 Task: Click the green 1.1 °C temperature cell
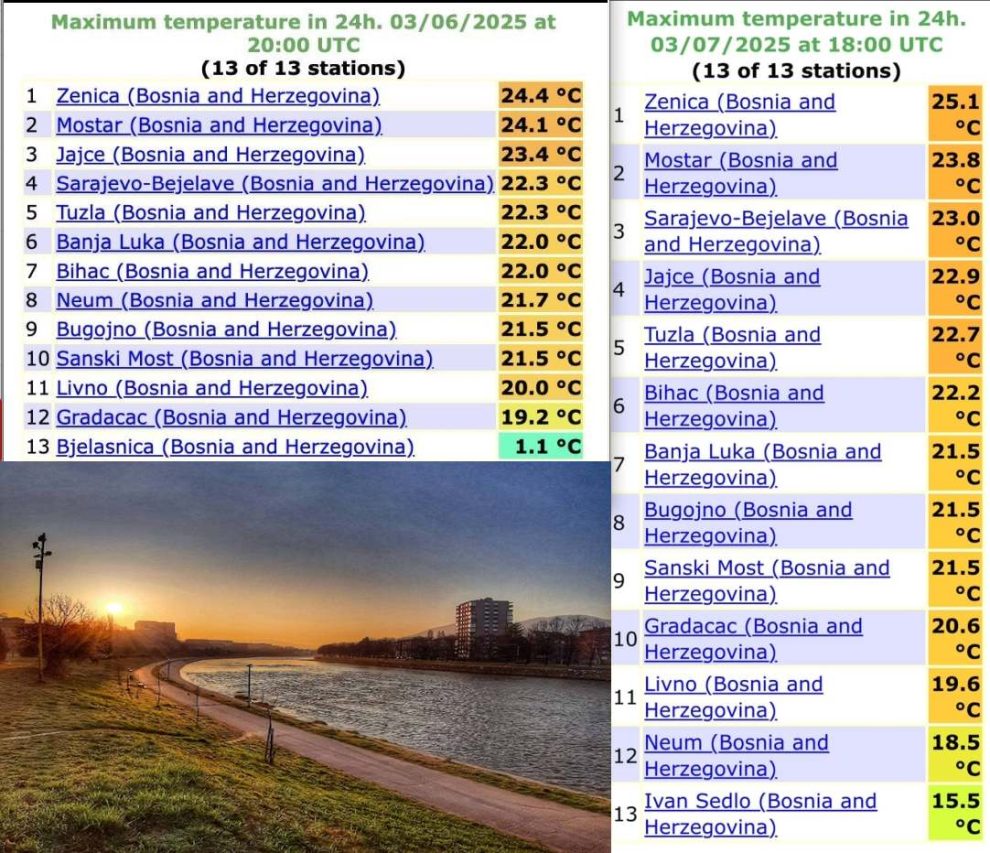pyautogui.click(x=540, y=446)
